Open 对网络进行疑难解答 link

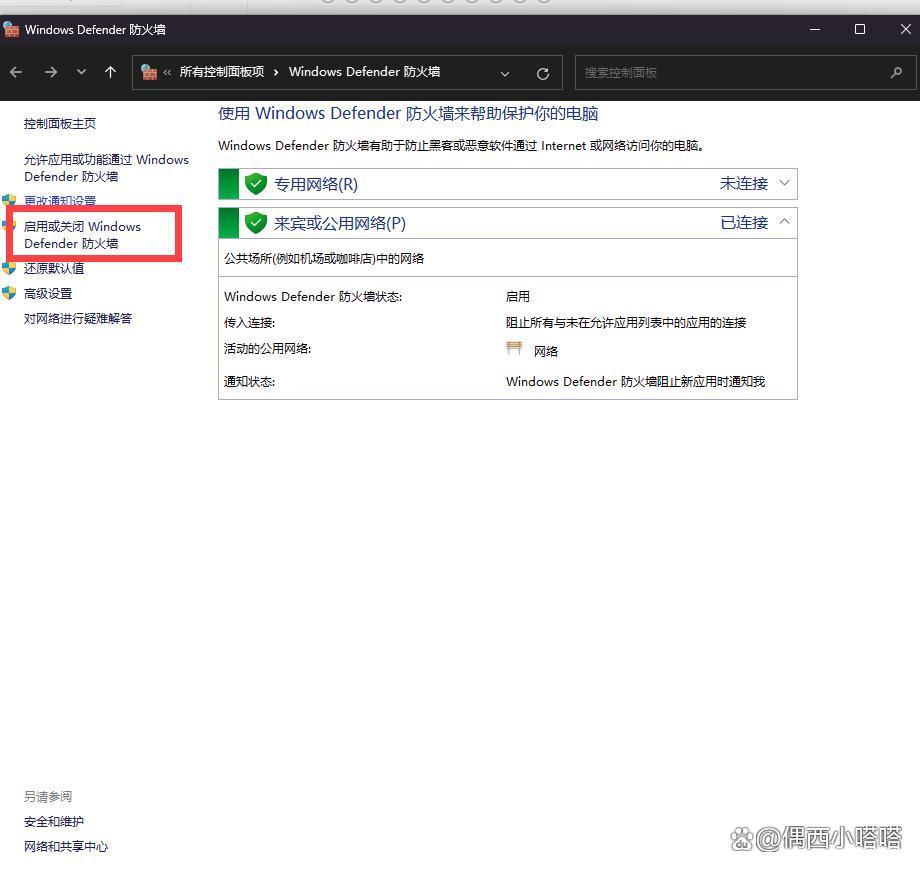78,319
